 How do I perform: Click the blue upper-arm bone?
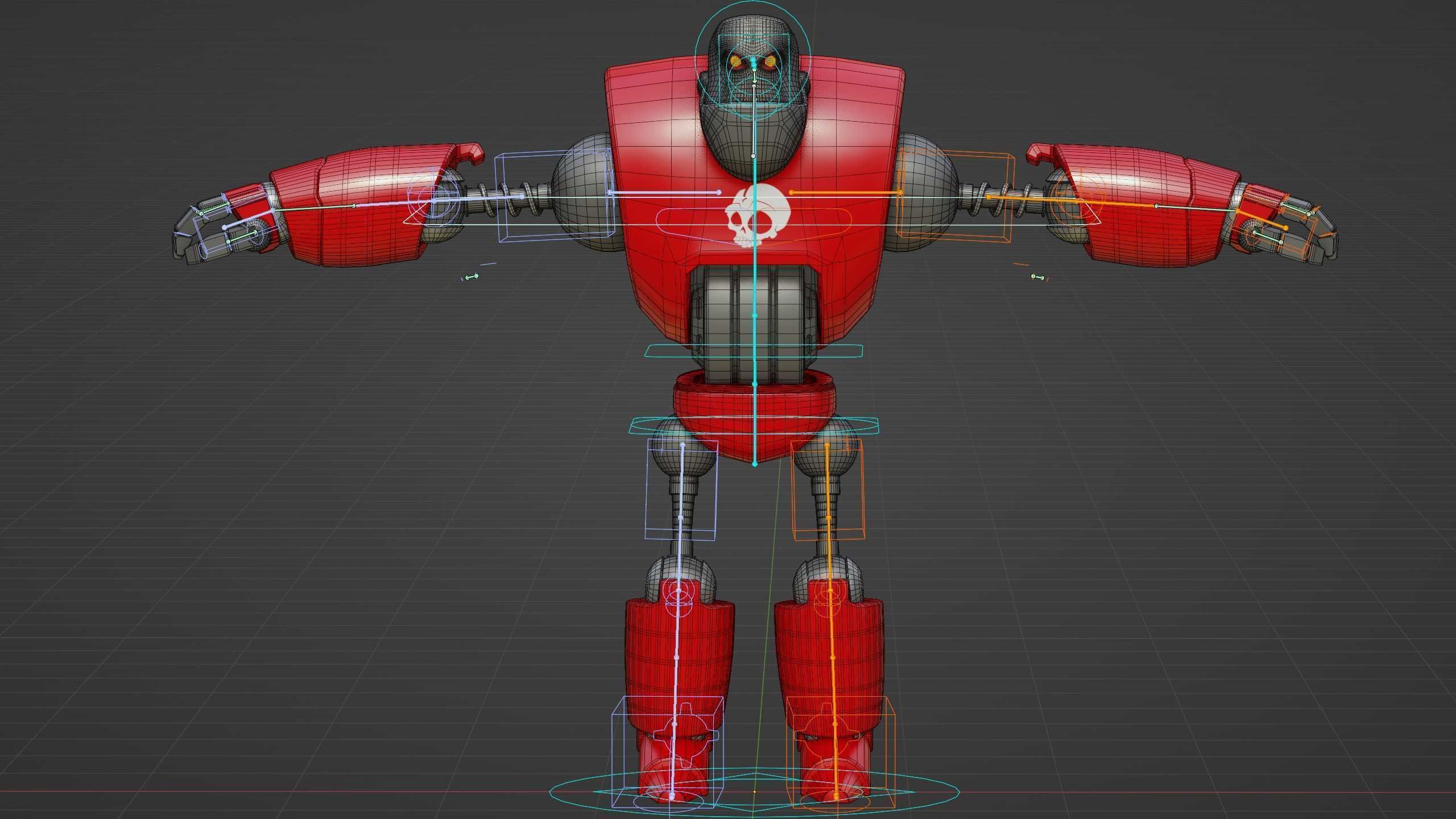pyautogui.click(x=478, y=198)
